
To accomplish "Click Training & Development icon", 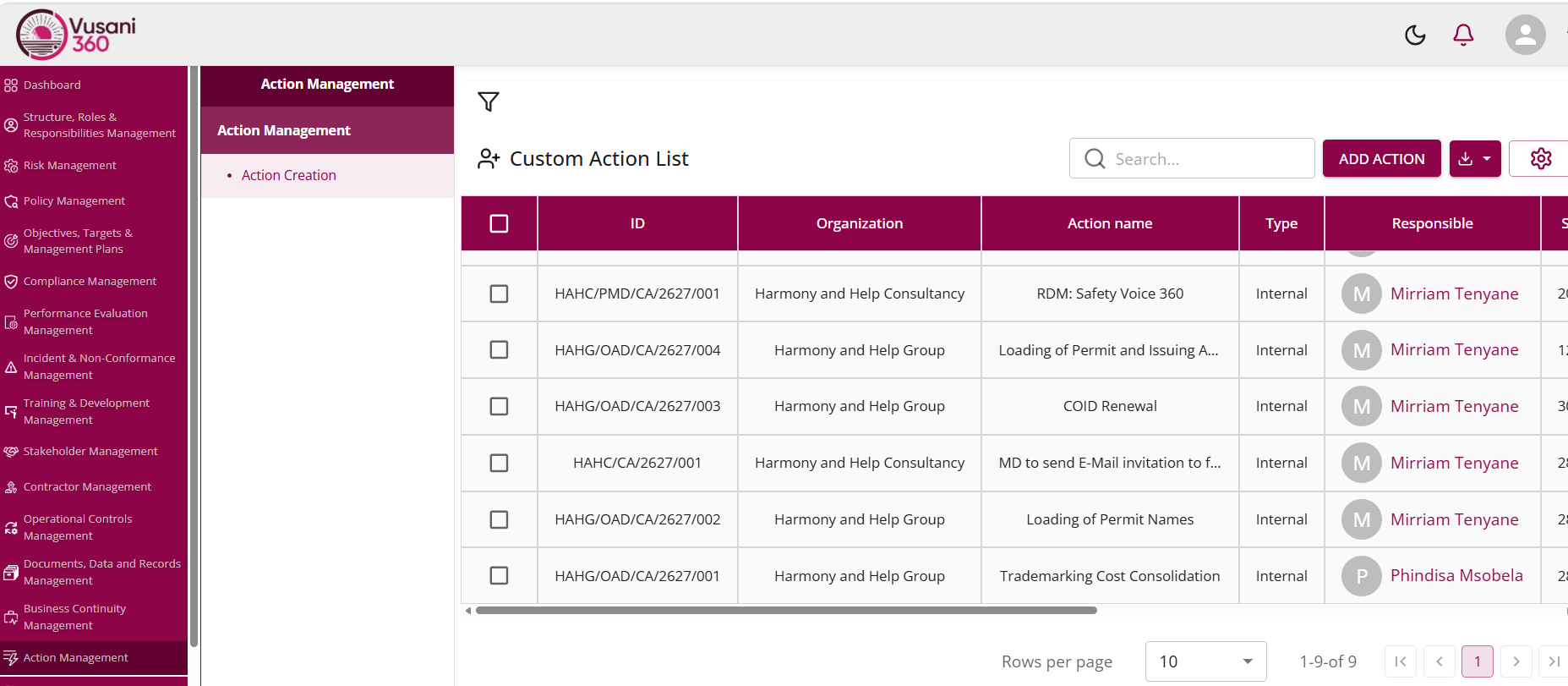I will click(x=11, y=412).
